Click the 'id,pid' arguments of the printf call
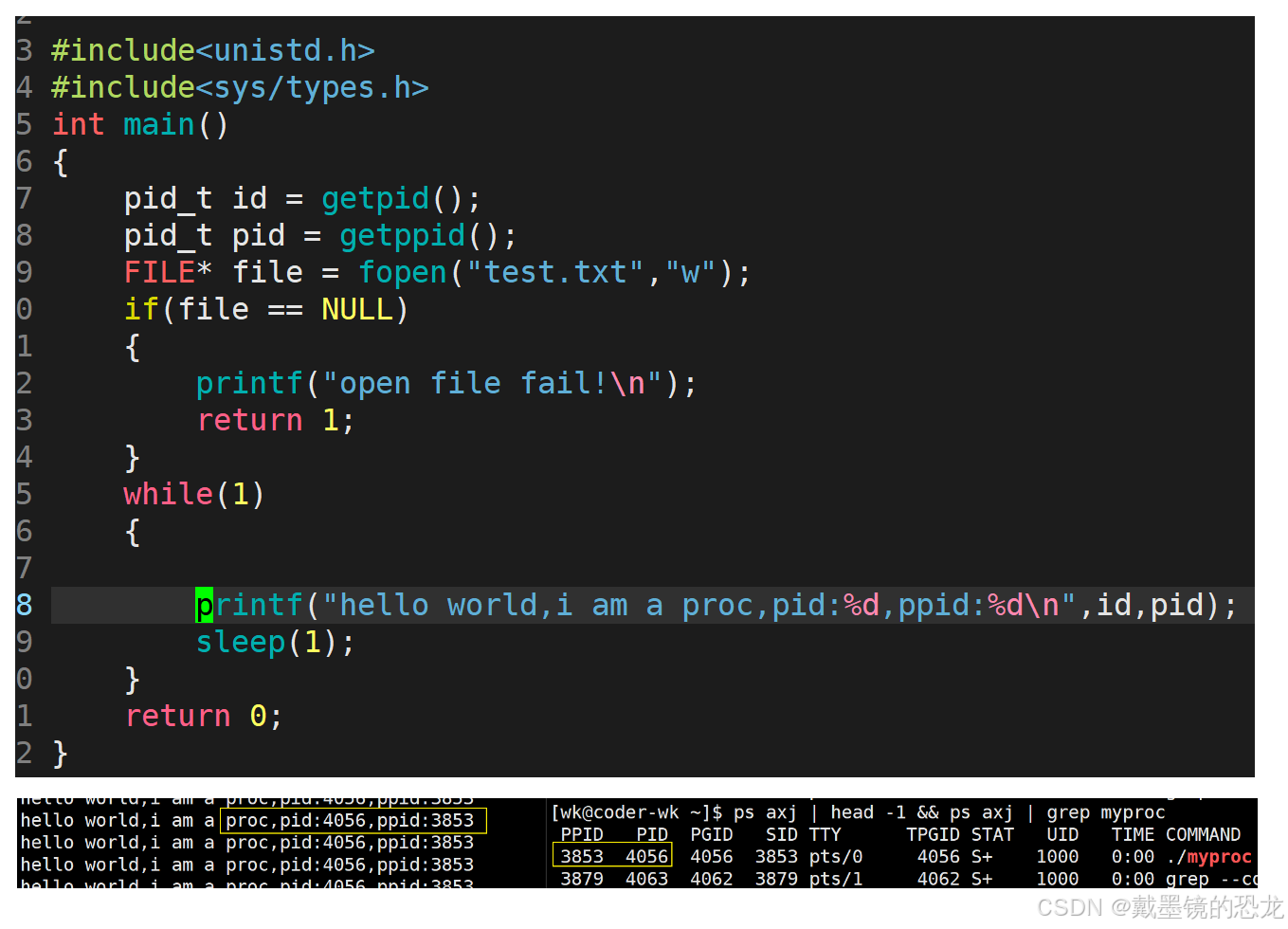This screenshot has height=929, width=1288. click(x=1150, y=605)
